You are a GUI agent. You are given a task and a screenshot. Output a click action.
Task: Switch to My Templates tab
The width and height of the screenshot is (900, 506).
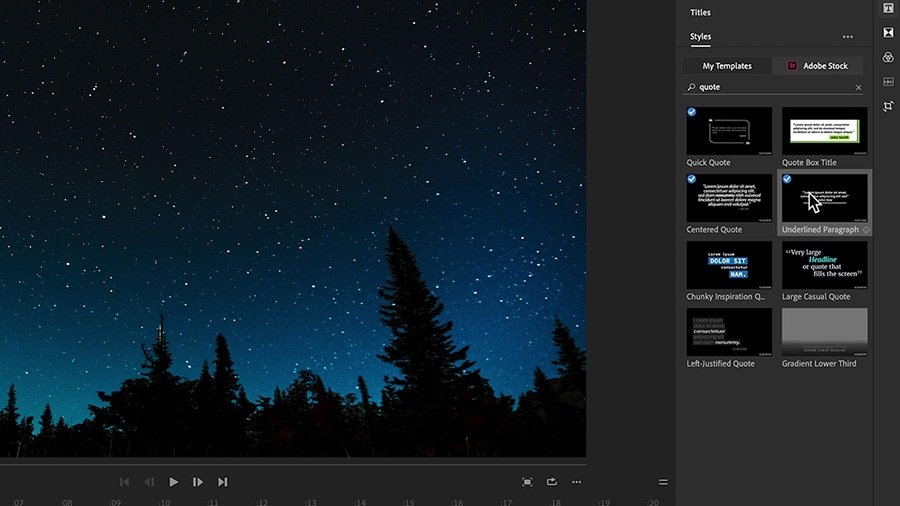pos(727,66)
